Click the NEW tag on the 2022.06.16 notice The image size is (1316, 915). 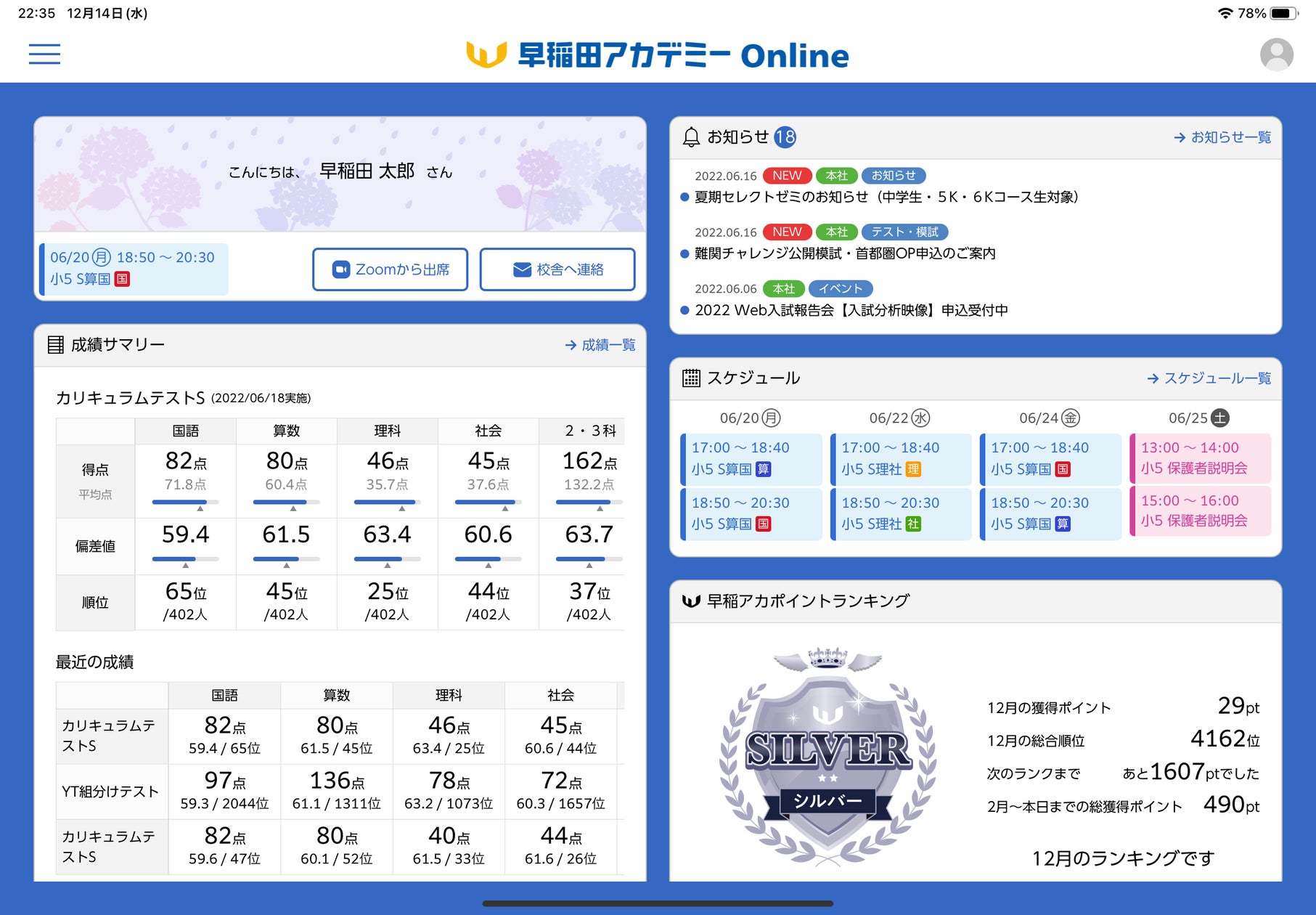point(786,175)
